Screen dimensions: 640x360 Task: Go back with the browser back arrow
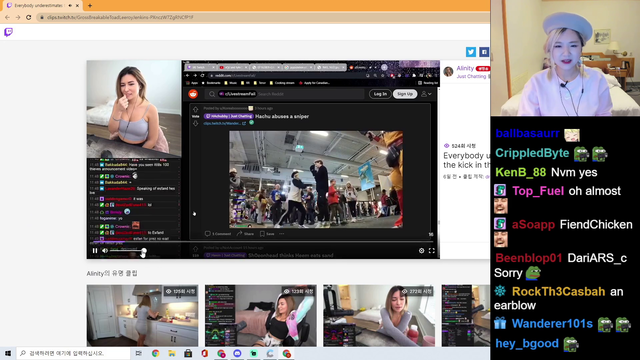click(x=7, y=18)
